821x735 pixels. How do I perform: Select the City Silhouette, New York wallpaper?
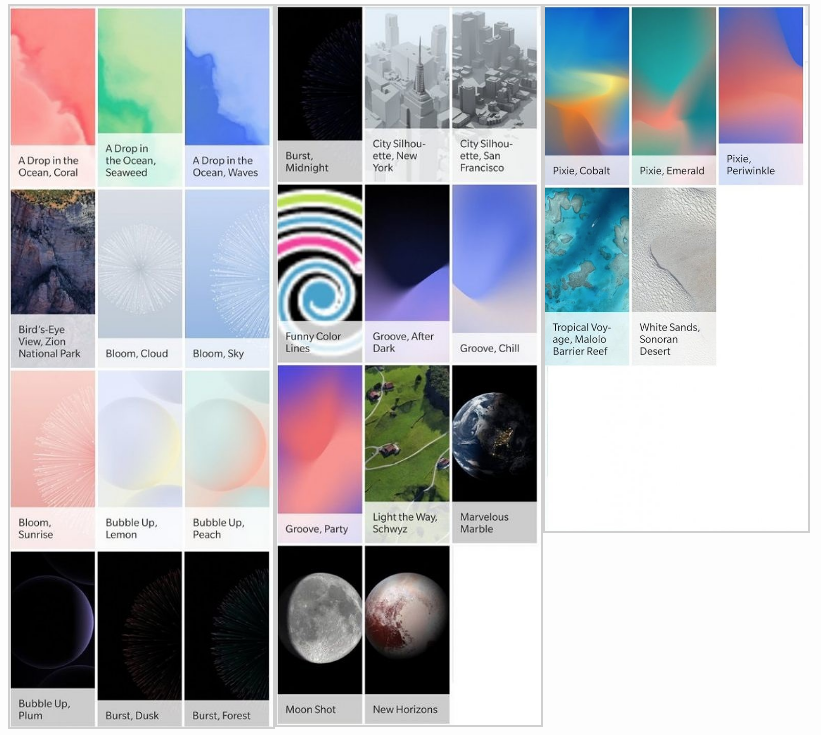point(407,95)
